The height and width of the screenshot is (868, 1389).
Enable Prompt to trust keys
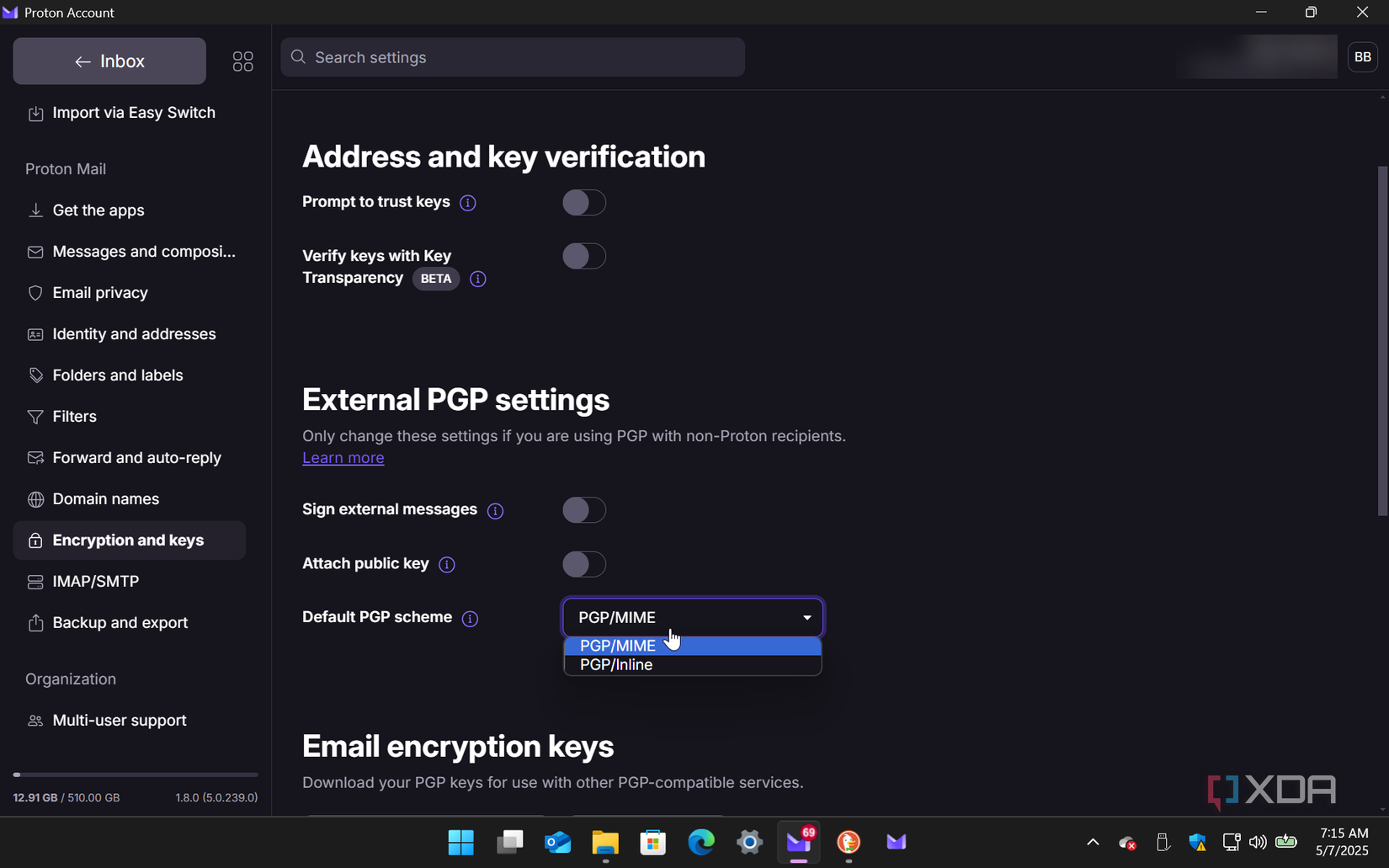(x=584, y=202)
